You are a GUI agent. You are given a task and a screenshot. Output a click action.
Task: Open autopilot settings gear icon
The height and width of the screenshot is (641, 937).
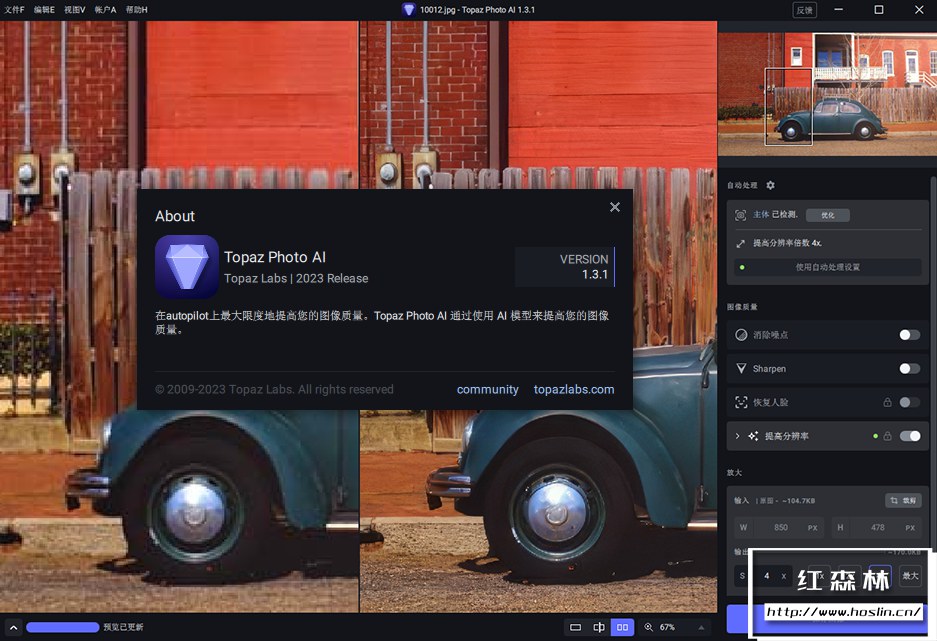tap(770, 185)
